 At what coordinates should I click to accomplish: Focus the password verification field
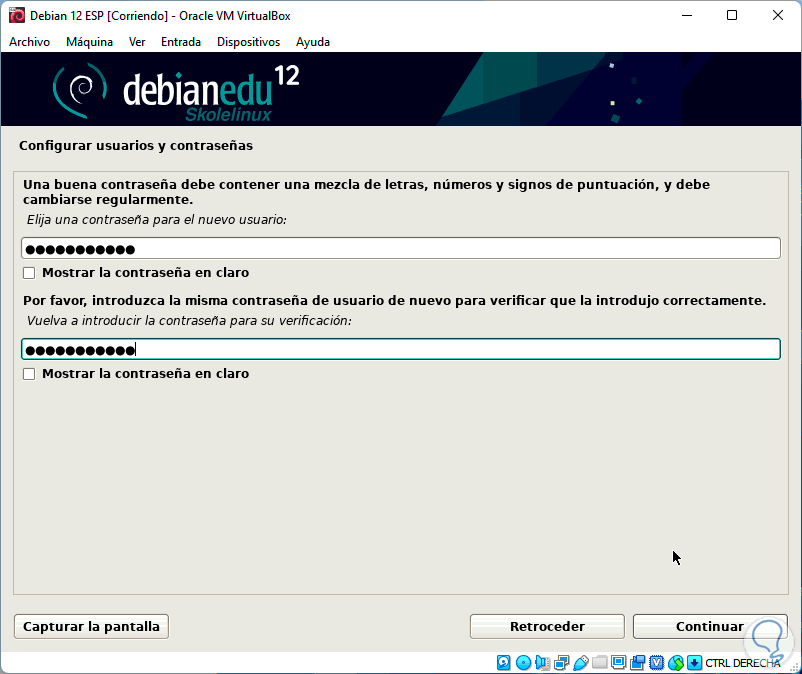[401, 349]
